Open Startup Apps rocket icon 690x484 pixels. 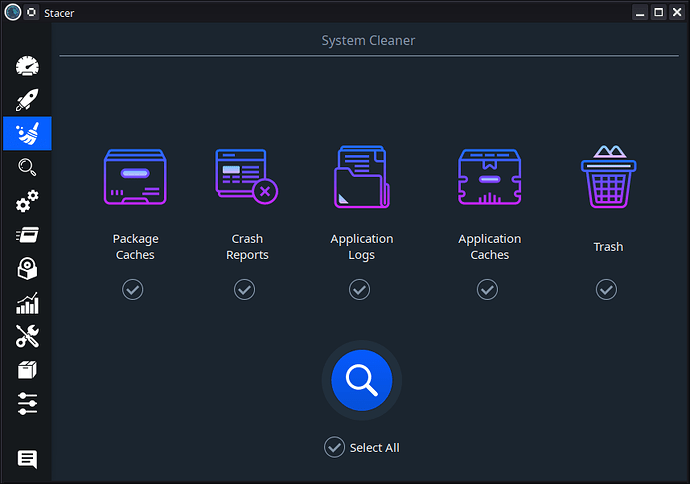tap(27, 99)
